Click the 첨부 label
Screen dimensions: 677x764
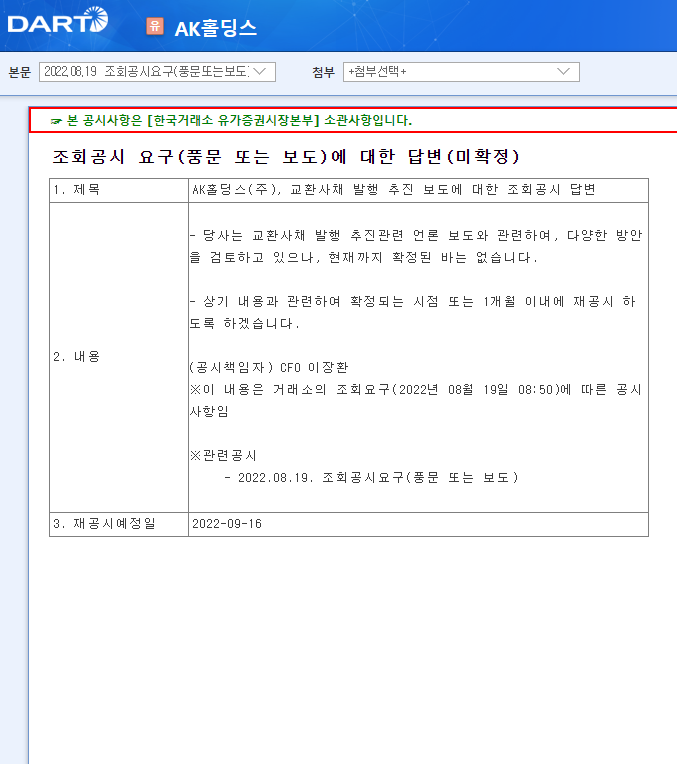(x=324, y=72)
